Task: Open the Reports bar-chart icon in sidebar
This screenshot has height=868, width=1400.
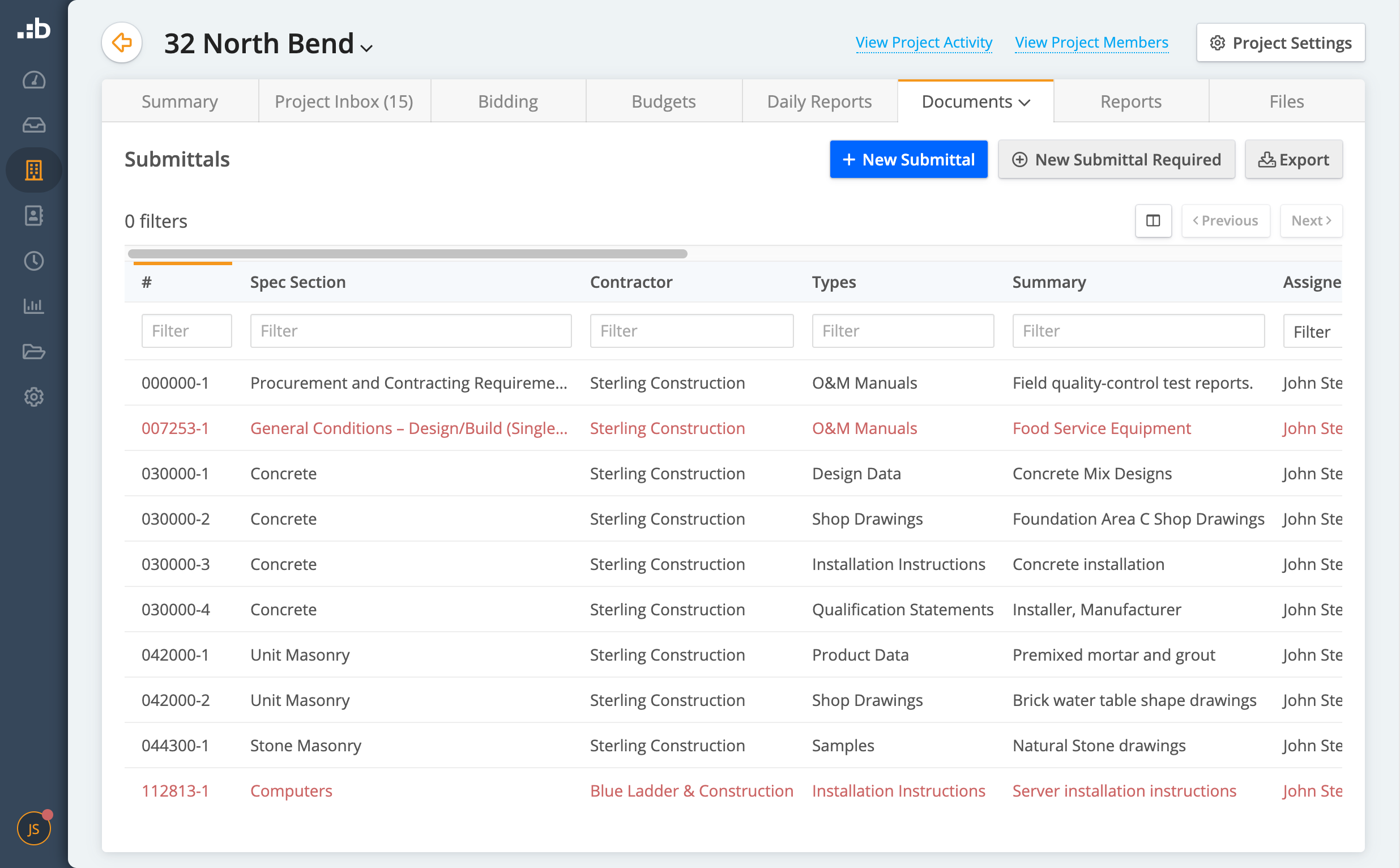Action: 33,306
